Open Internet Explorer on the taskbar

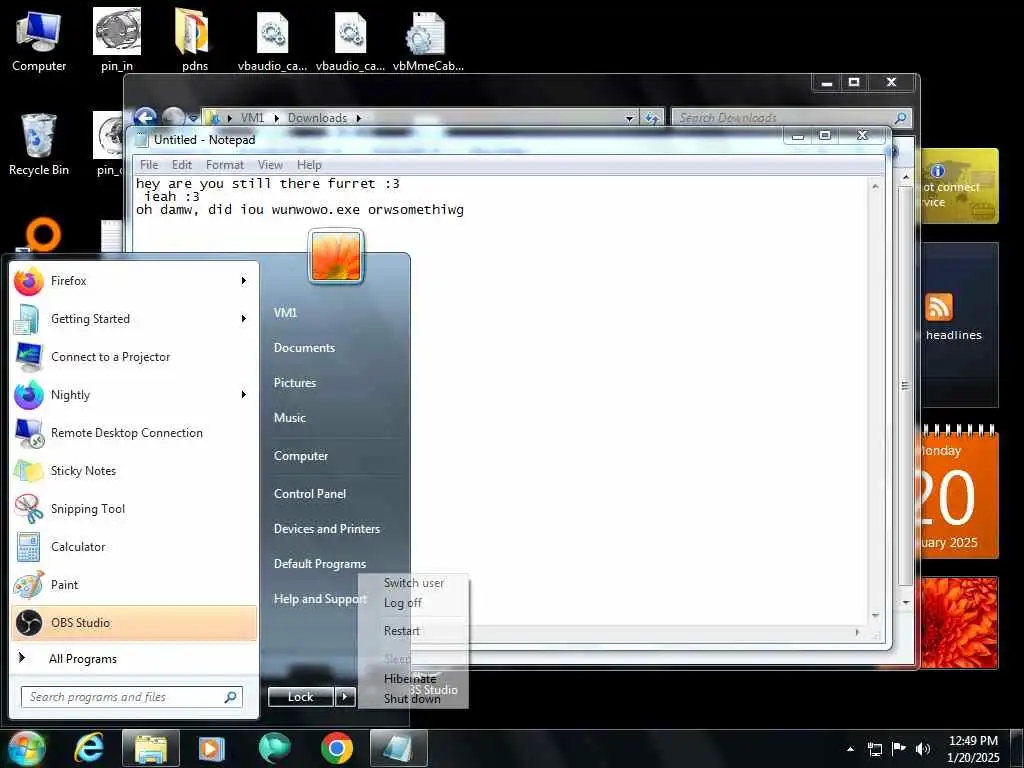[89, 748]
